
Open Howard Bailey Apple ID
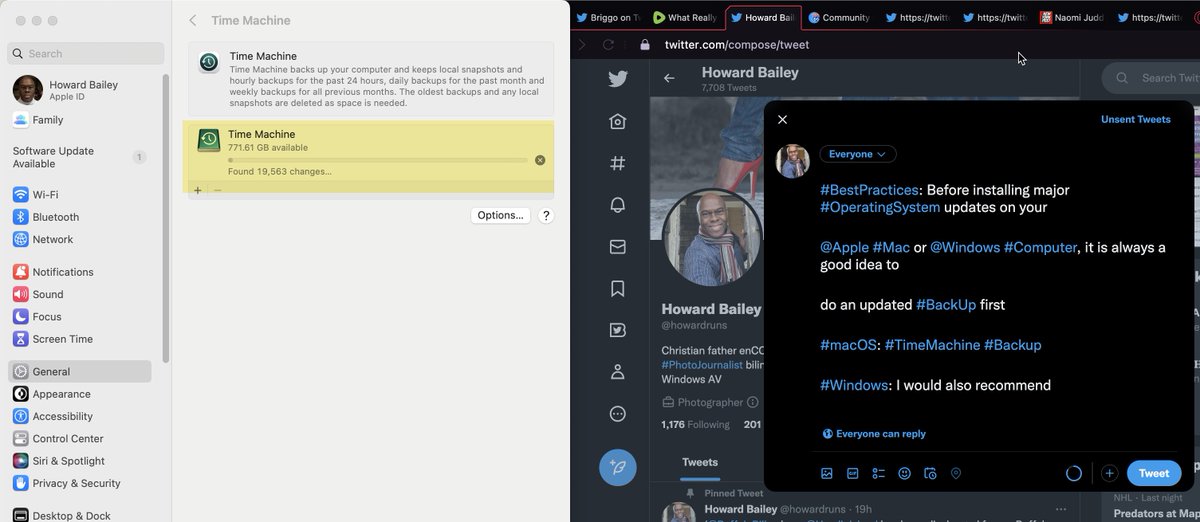[80, 90]
